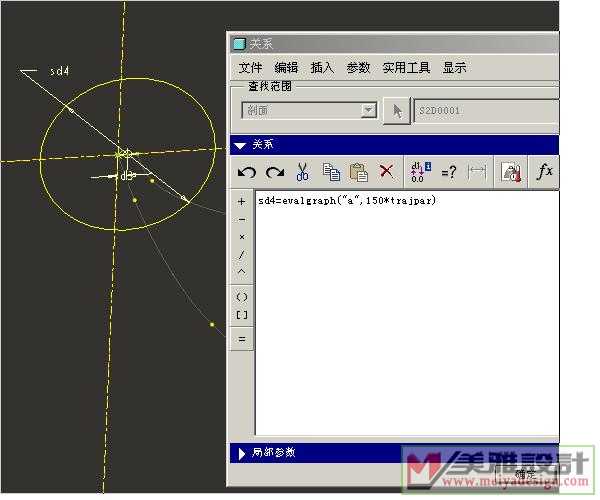Click the =? evaluate expression icon
600x500 pixels.
coord(449,172)
